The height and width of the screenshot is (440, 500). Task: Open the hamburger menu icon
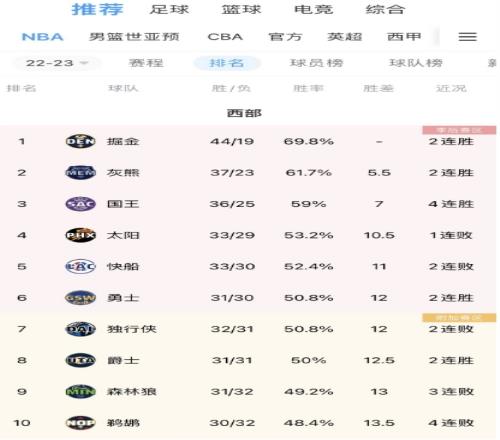[467, 37]
